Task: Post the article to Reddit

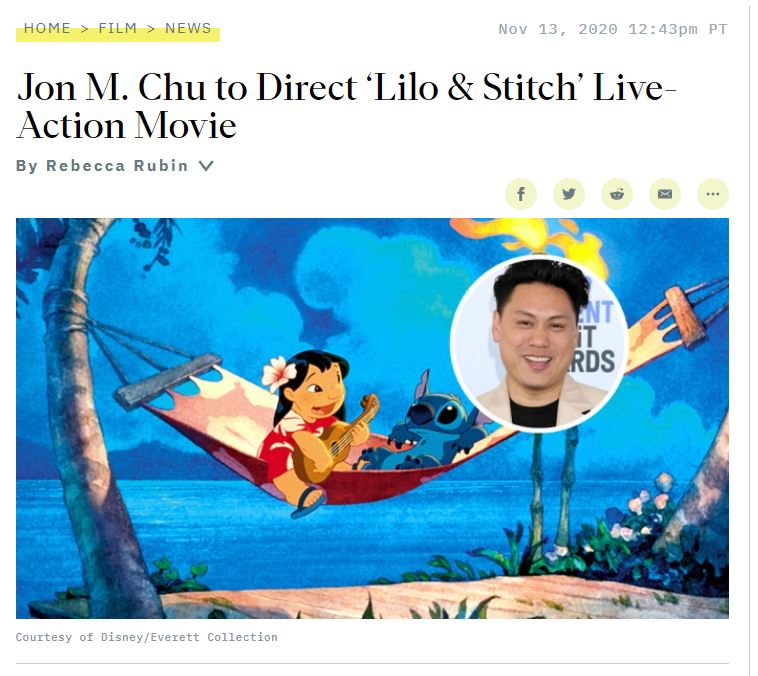Action: point(616,194)
